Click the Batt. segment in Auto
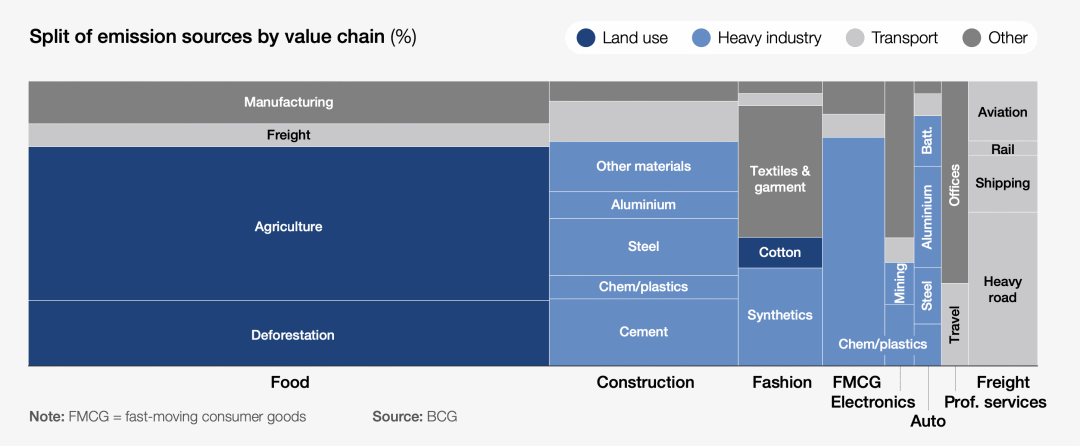This screenshot has height=446, width=1080. (x=927, y=141)
